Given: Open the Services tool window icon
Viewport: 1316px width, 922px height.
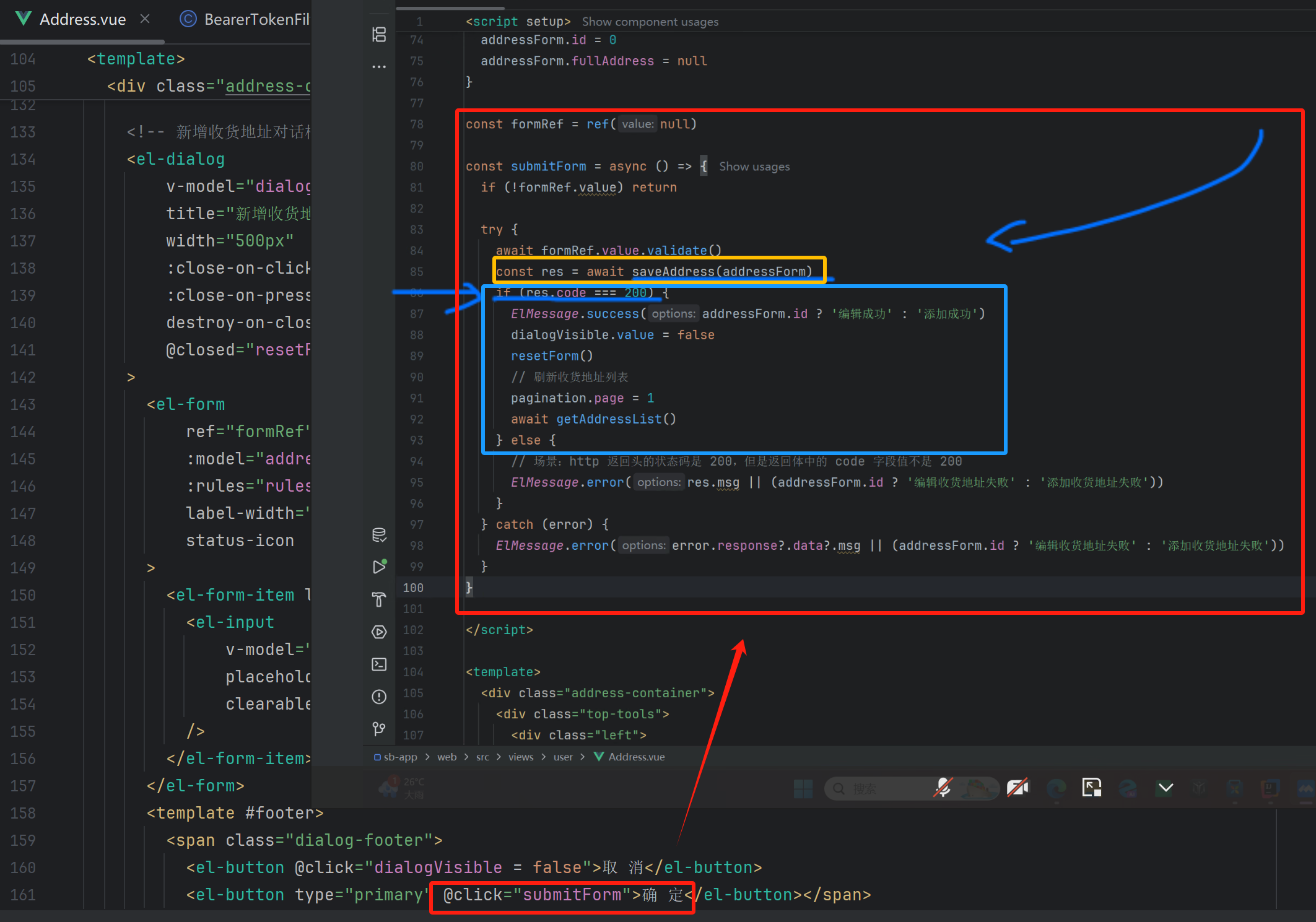Looking at the screenshot, I should pyautogui.click(x=379, y=632).
